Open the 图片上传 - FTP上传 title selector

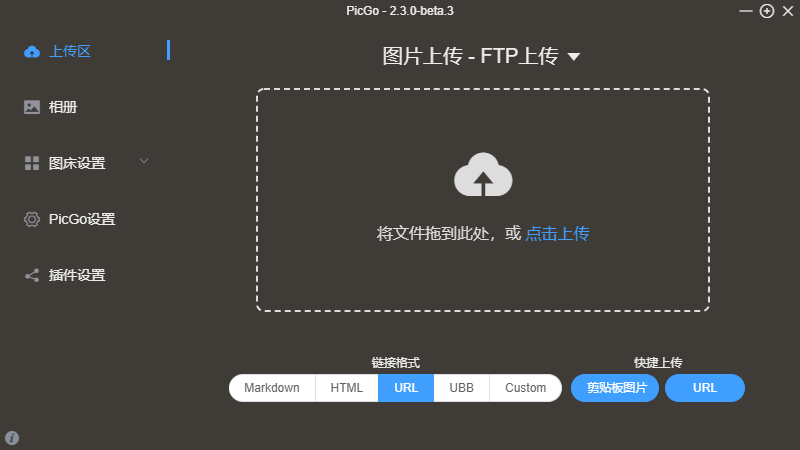(x=481, y=56)
